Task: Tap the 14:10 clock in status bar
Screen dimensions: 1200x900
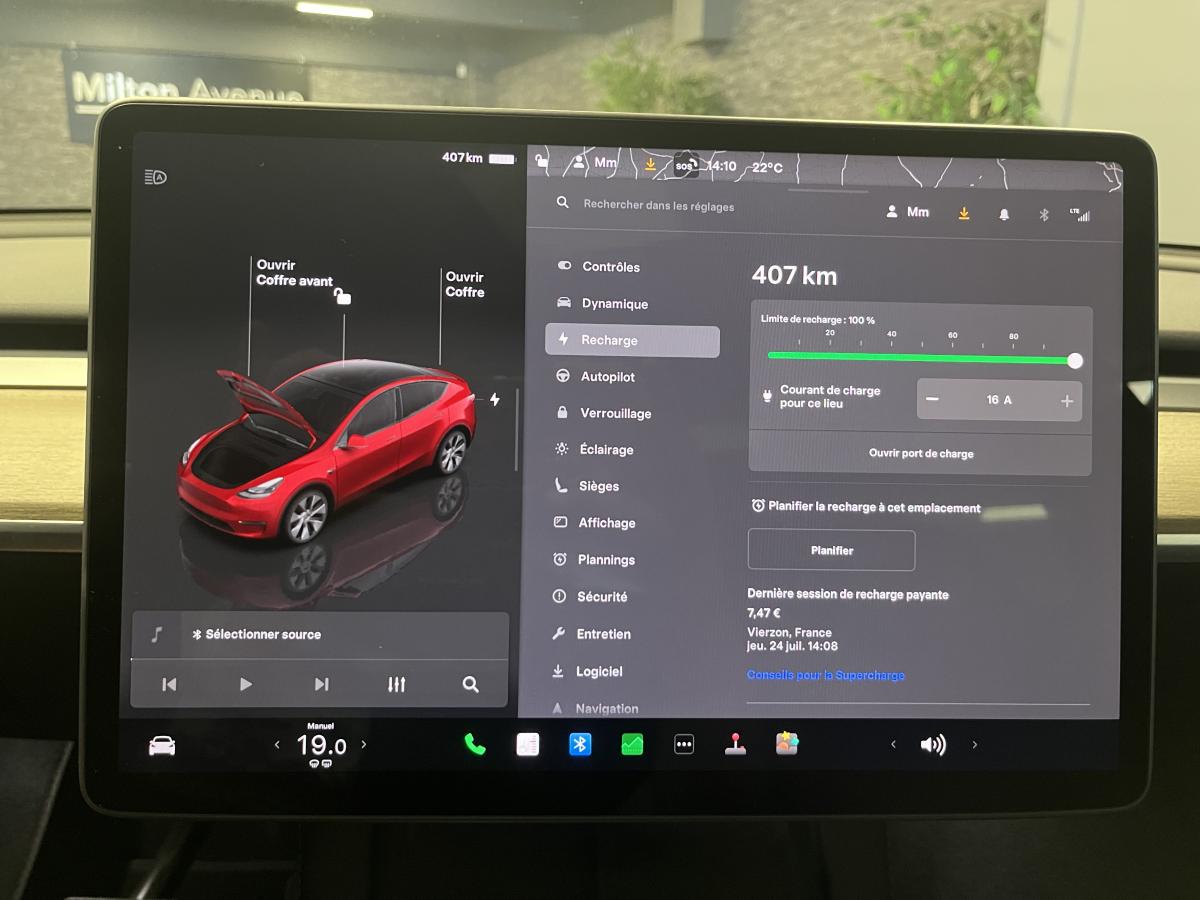Action: pos(722,166)
